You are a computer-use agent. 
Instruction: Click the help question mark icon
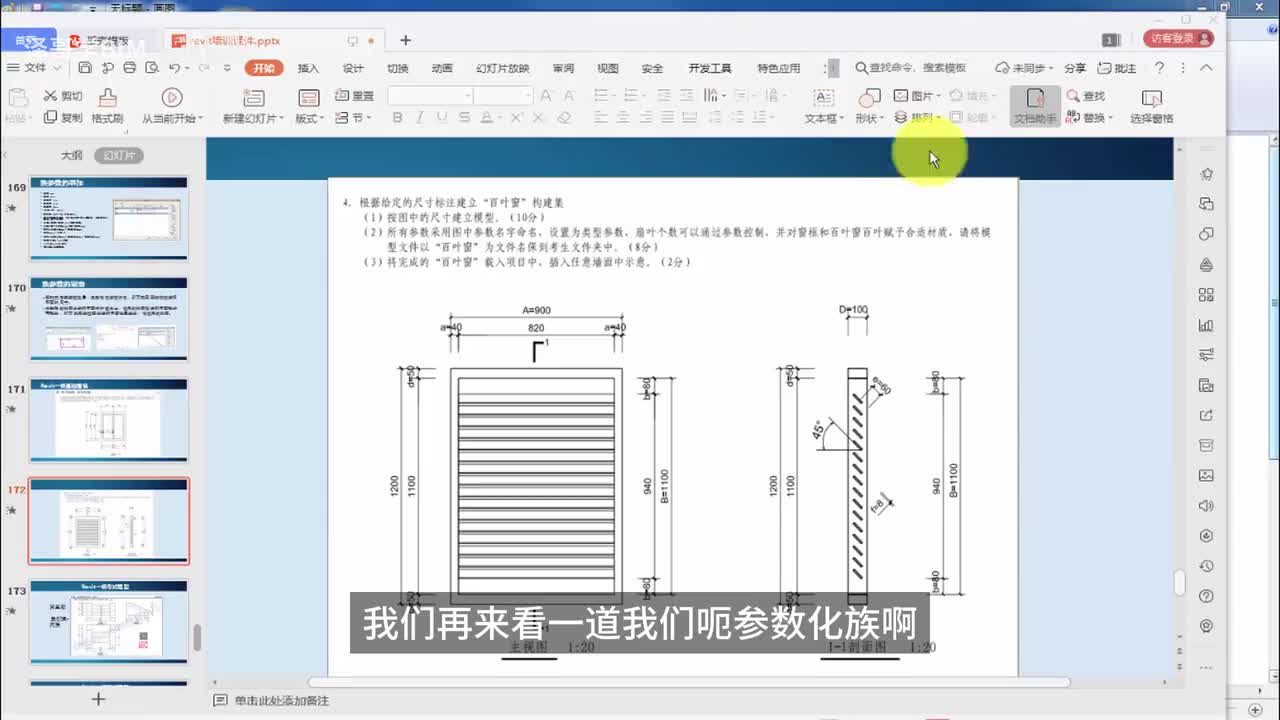tap(1159, 68)
